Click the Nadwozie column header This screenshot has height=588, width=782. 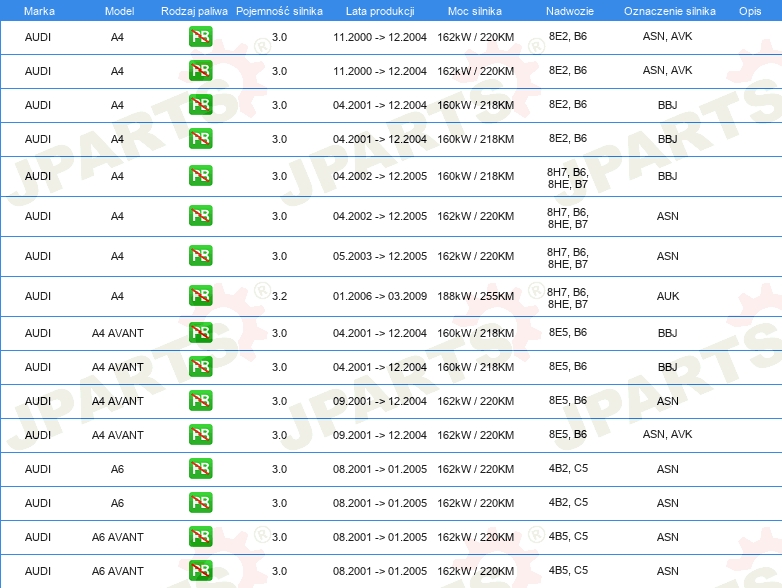(570, 11)
